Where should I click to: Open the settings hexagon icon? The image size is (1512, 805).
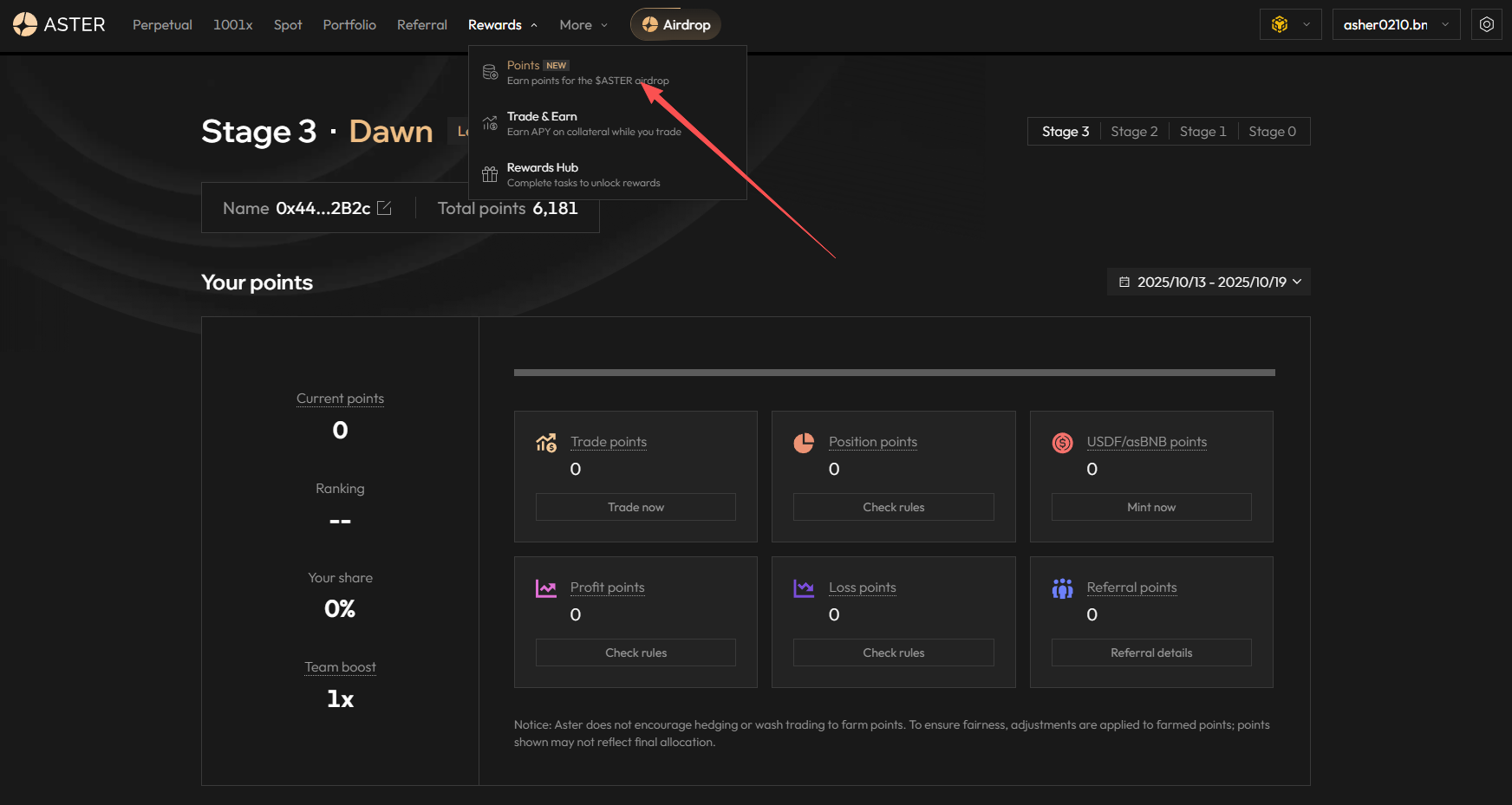pyautogui.click(x=1486, y=24)
